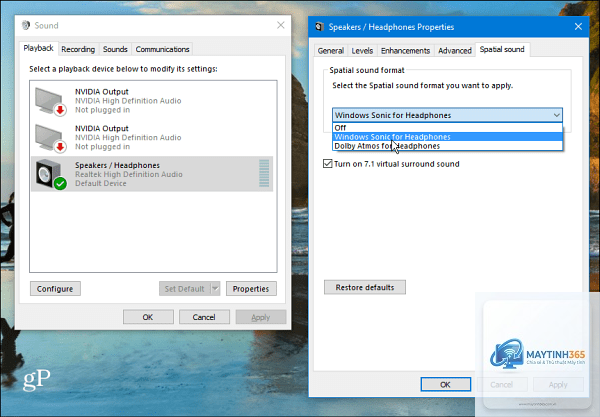
Task: Click Realtek High Definition Audio text
Action: click(129, 174)
